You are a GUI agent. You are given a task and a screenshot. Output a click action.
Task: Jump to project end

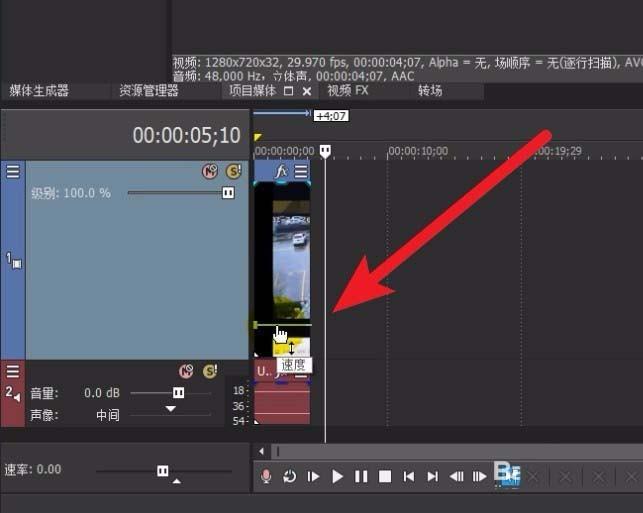coord(432,477)
